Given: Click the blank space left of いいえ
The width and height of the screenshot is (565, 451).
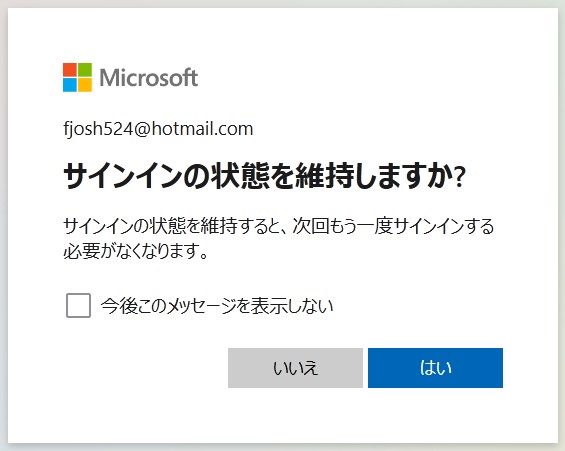Looking at the screenshot, I should click(146, 368).
